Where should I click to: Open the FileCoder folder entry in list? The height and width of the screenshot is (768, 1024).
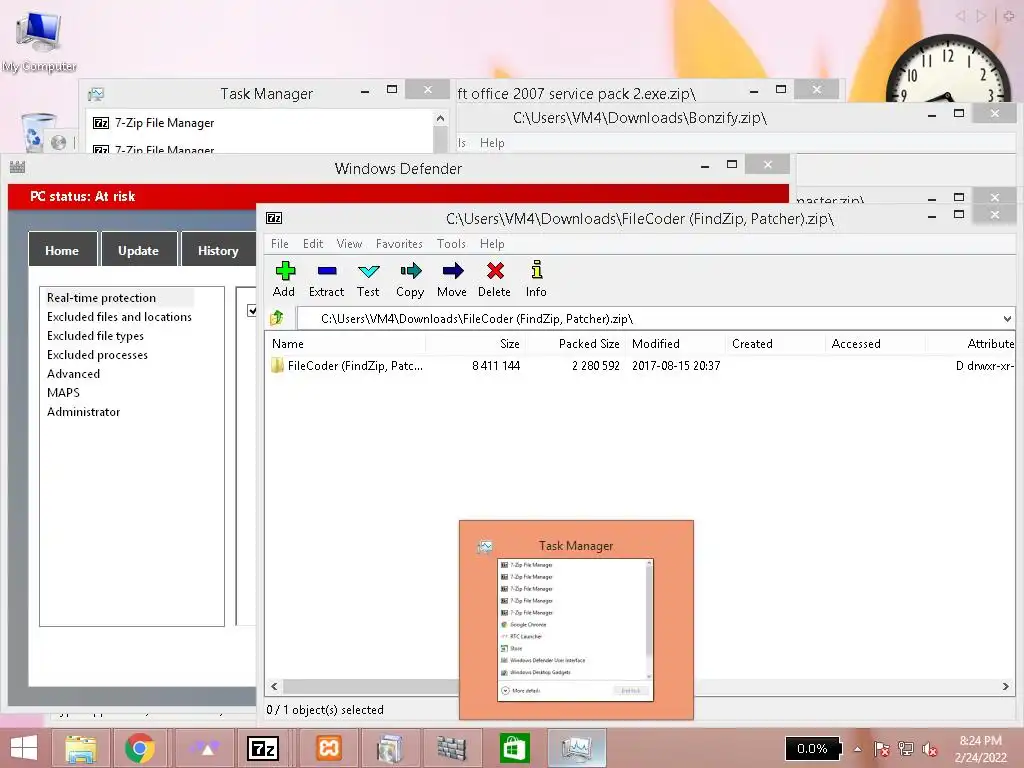click(347, 366)
